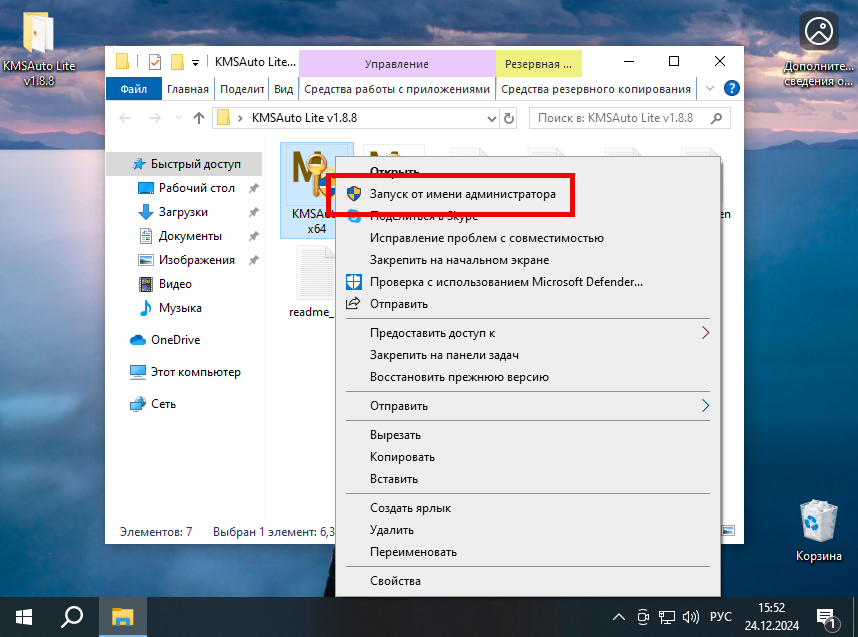Open the Start menu icon

[x=23, y=616]
